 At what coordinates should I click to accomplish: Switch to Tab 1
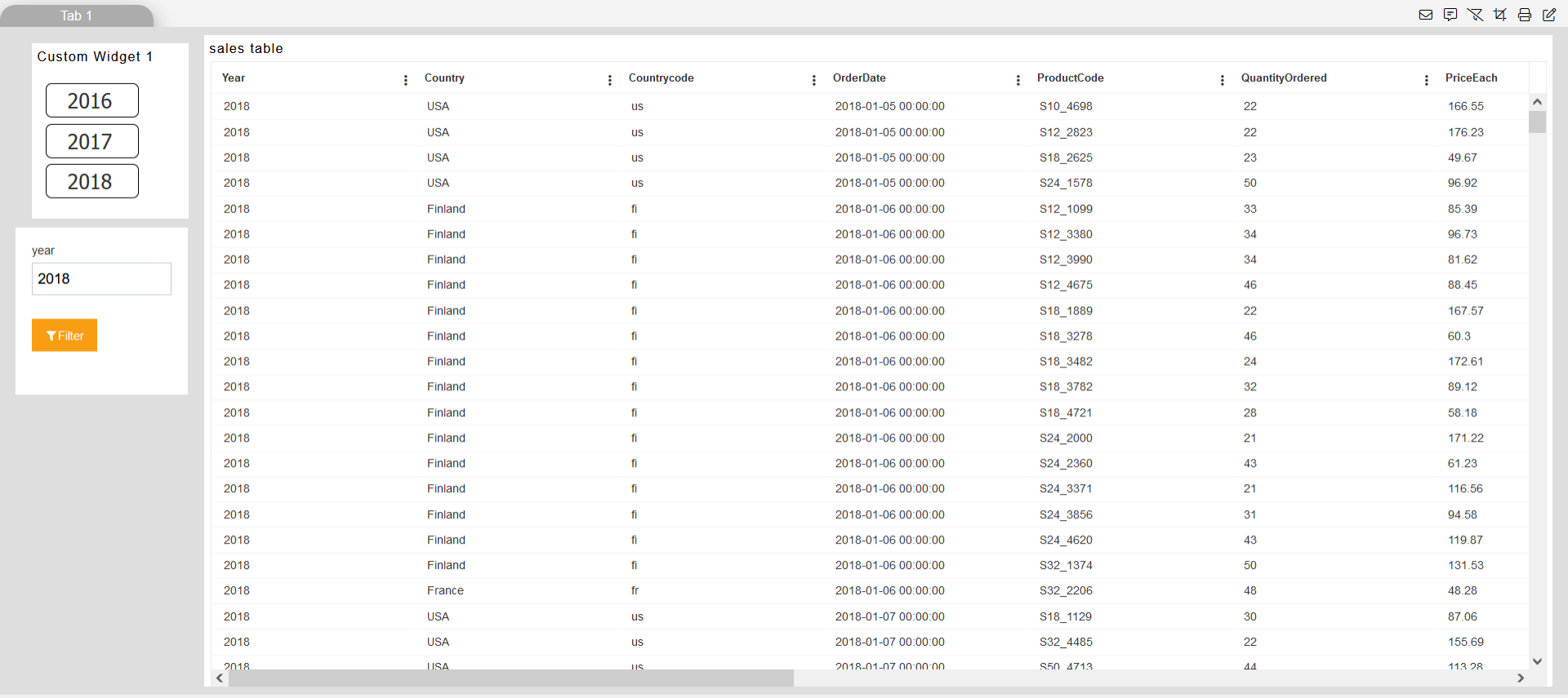coord(77,16)
